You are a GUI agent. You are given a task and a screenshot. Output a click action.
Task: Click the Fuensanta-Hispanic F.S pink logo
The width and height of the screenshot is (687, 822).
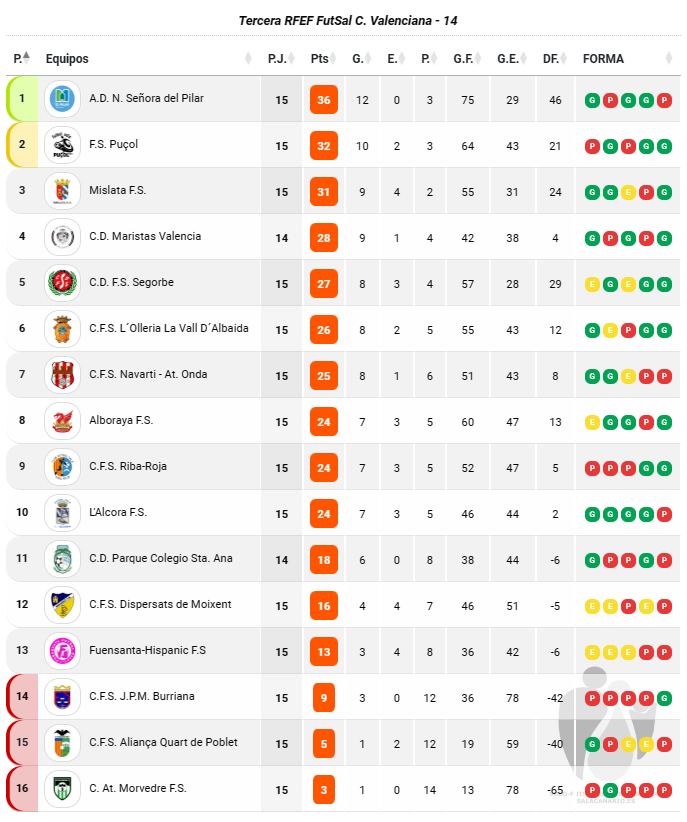[62, 651]
